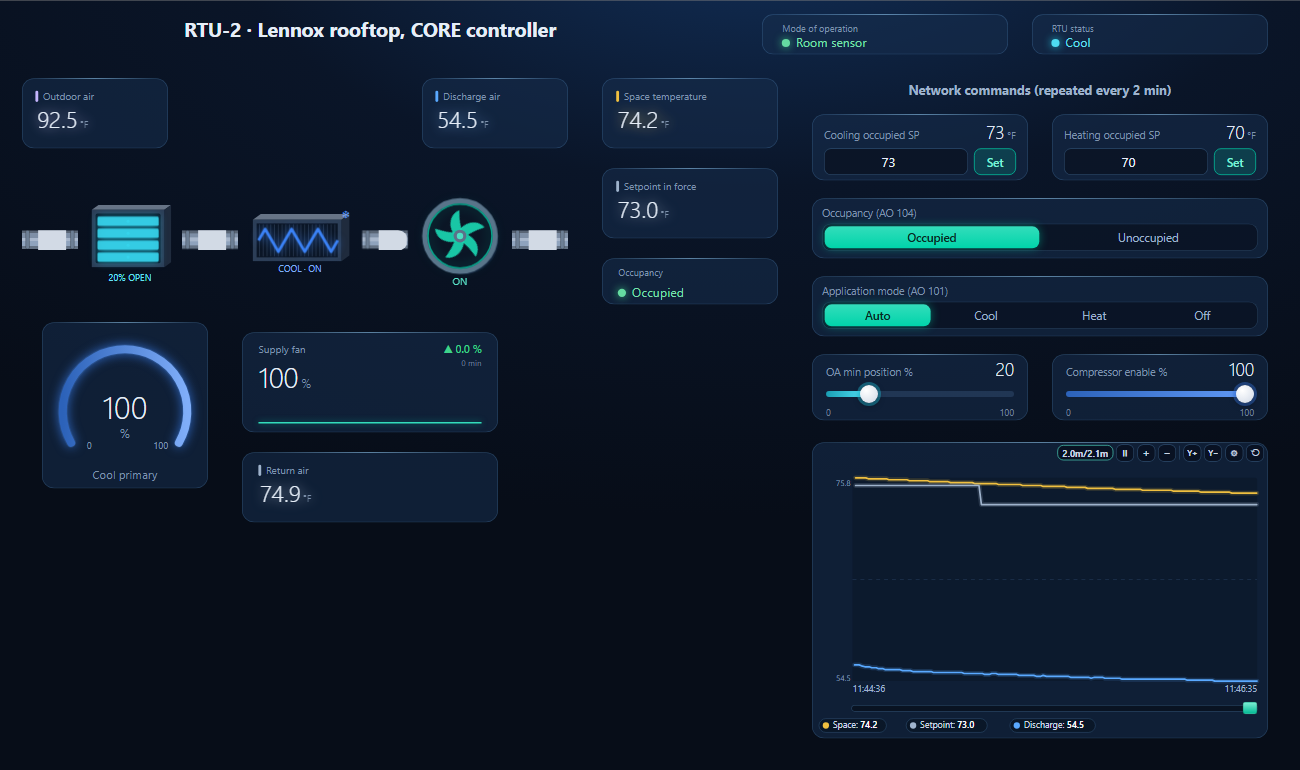This screenshot has width=1300, height=770.
Task: Click the RTU-2 Lennox rooftop title
Action: (x=370, y=30)
